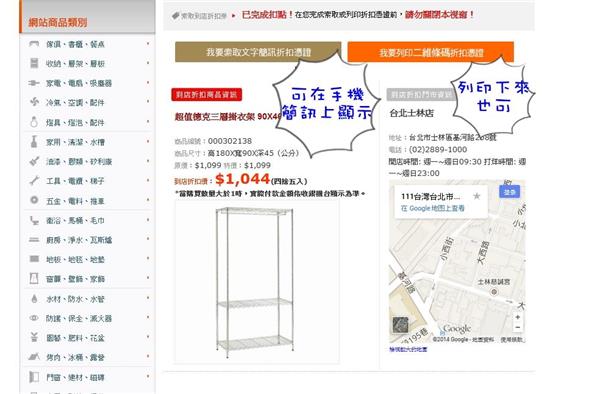Click 我要索取文字簡訊折扣憑證 button
The height and width of the screenshot is (394, 610).
[258, 52]
